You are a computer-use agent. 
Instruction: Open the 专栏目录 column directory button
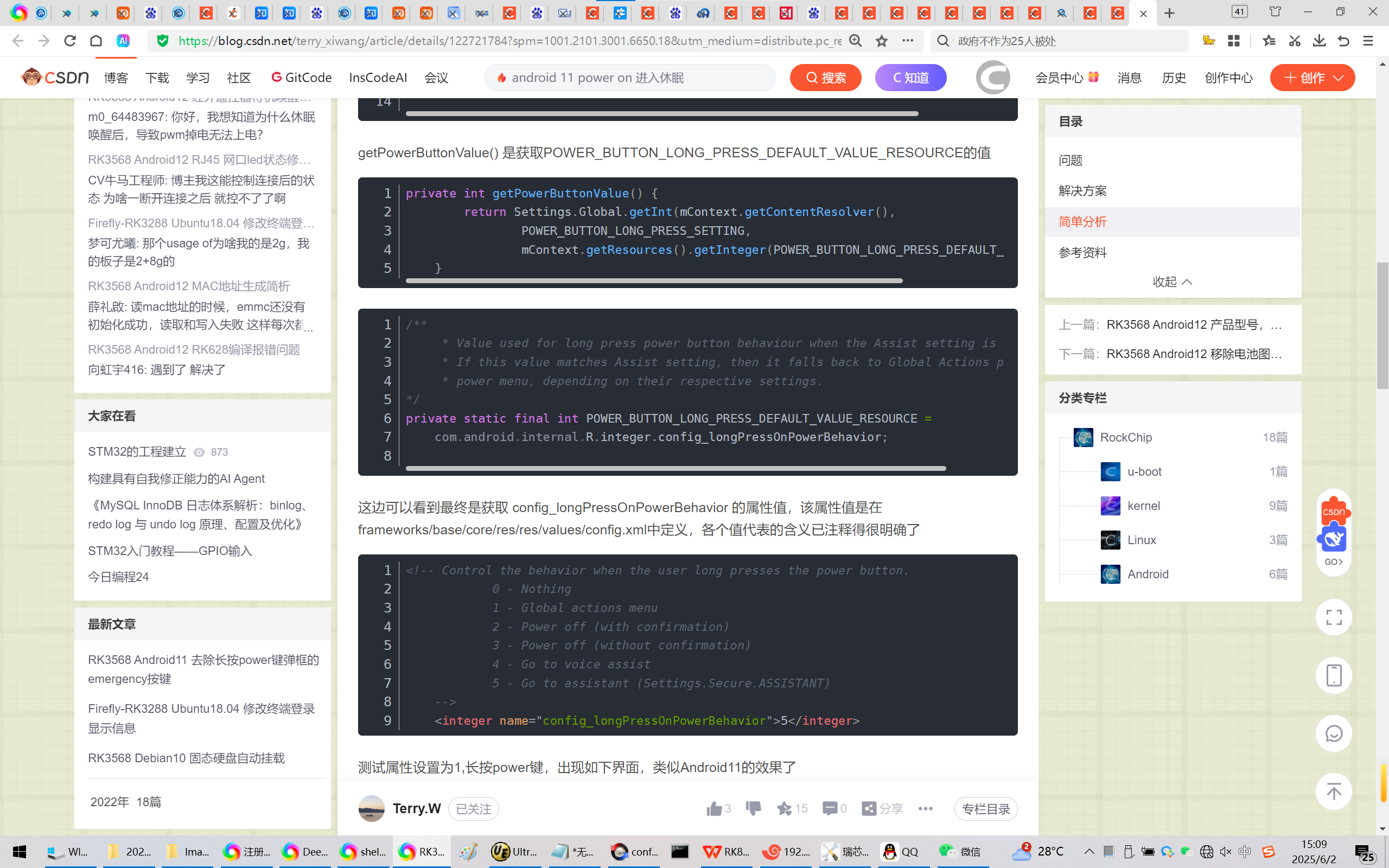coord(985,809)
